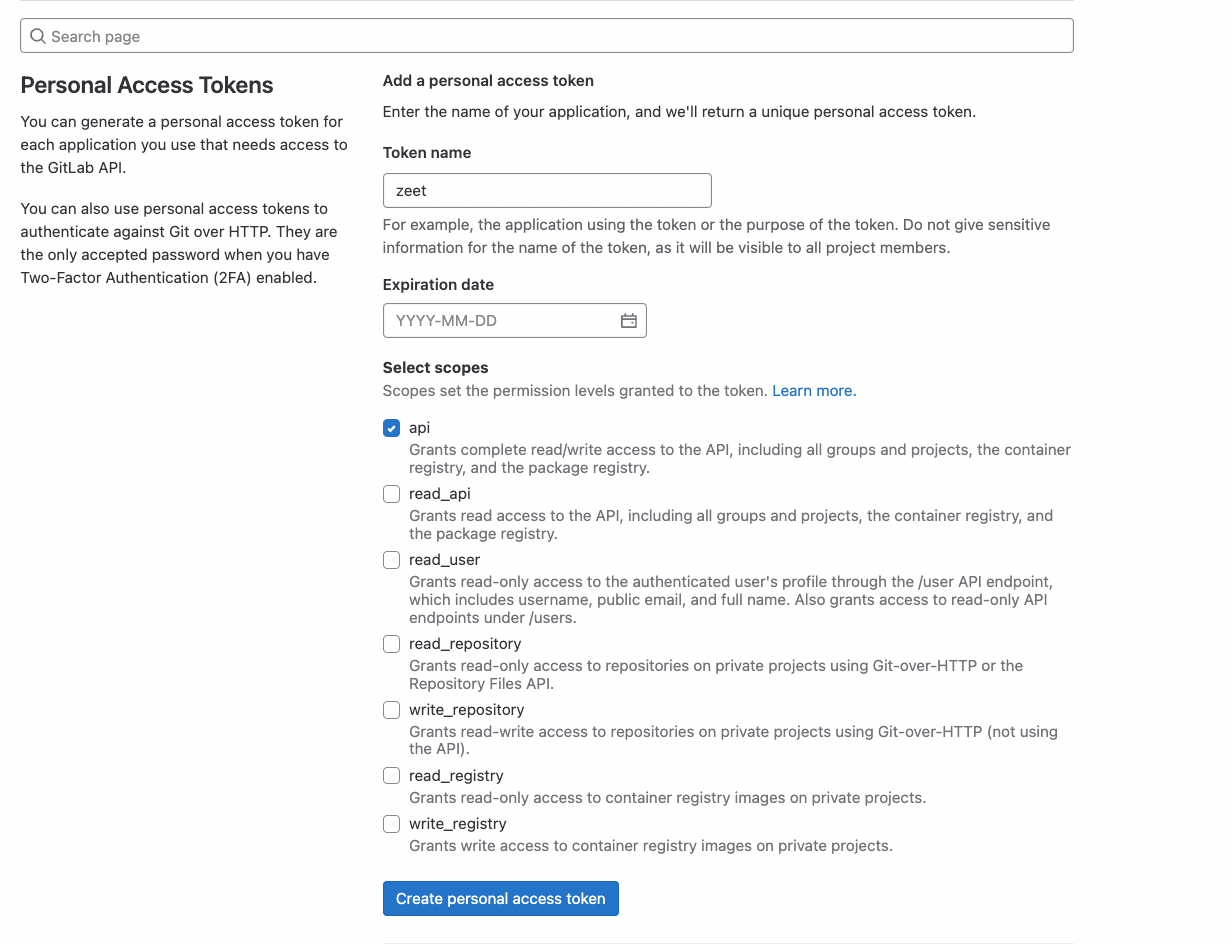This screenshot has width=1227, height=944.
Task: Uncheck the api scope checkbox
Action: [391, 427]
